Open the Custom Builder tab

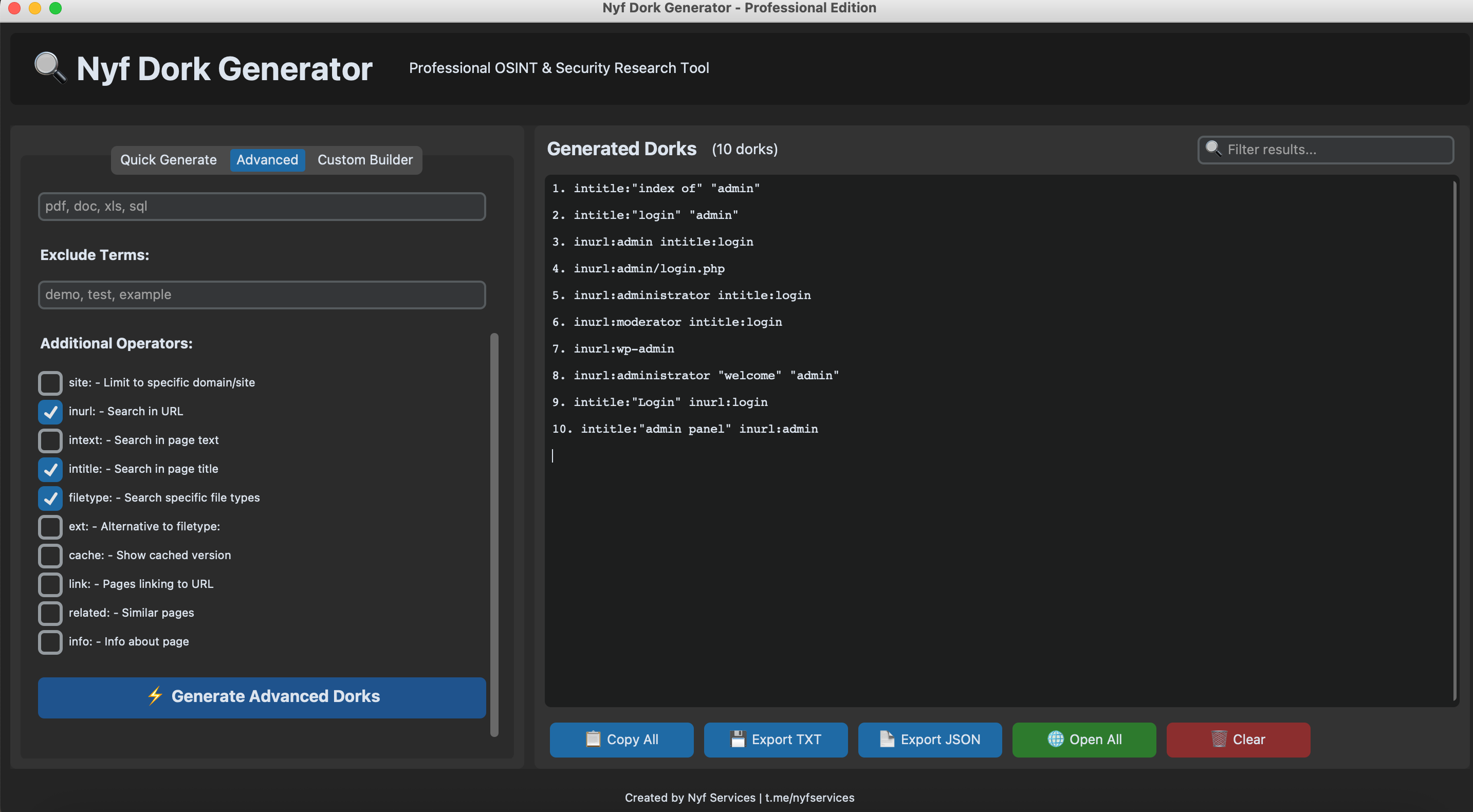pyautogui.click(x=365, y=159)
